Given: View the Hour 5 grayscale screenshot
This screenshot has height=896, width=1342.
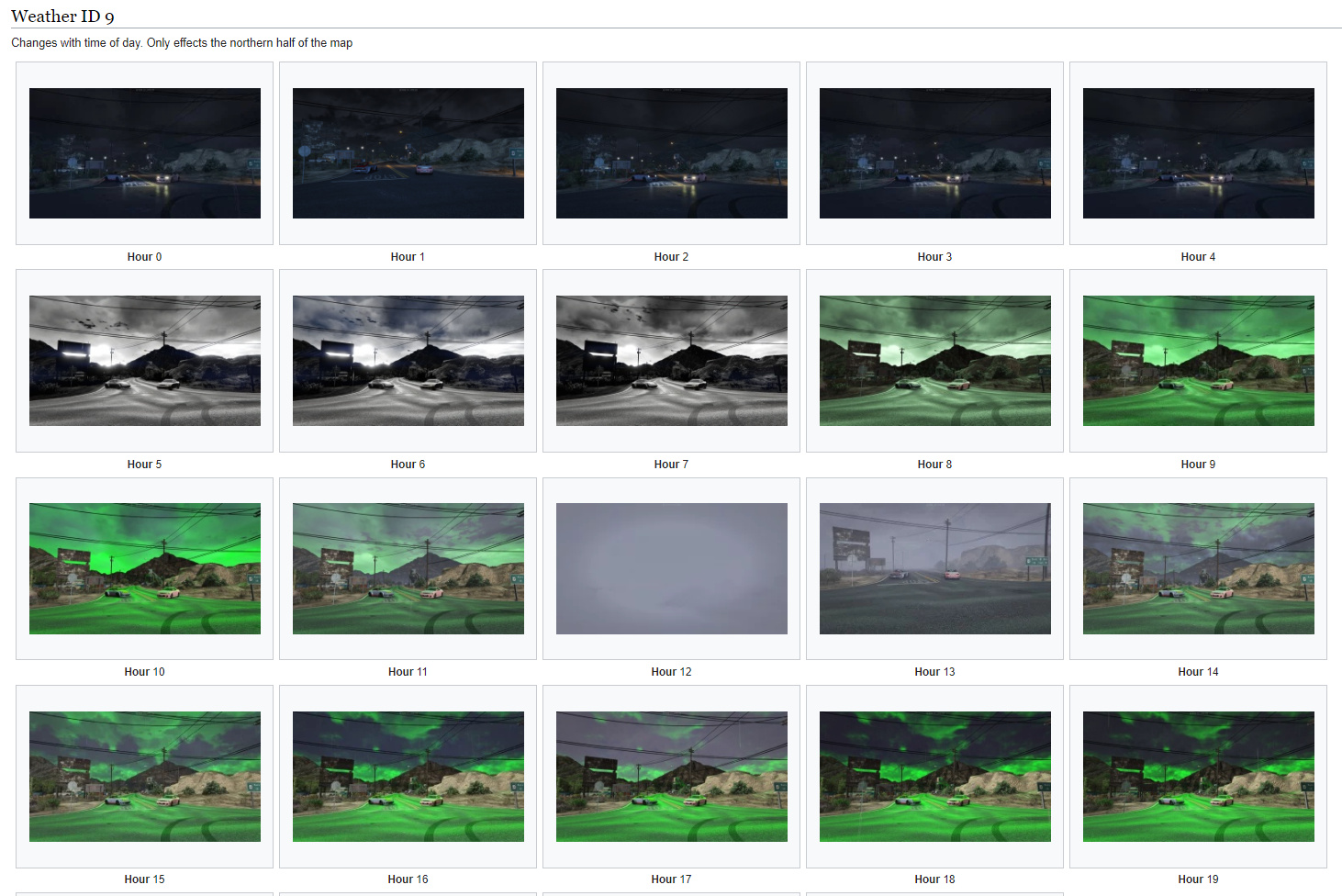Looking at the screenshot, I should pos(145,361).
